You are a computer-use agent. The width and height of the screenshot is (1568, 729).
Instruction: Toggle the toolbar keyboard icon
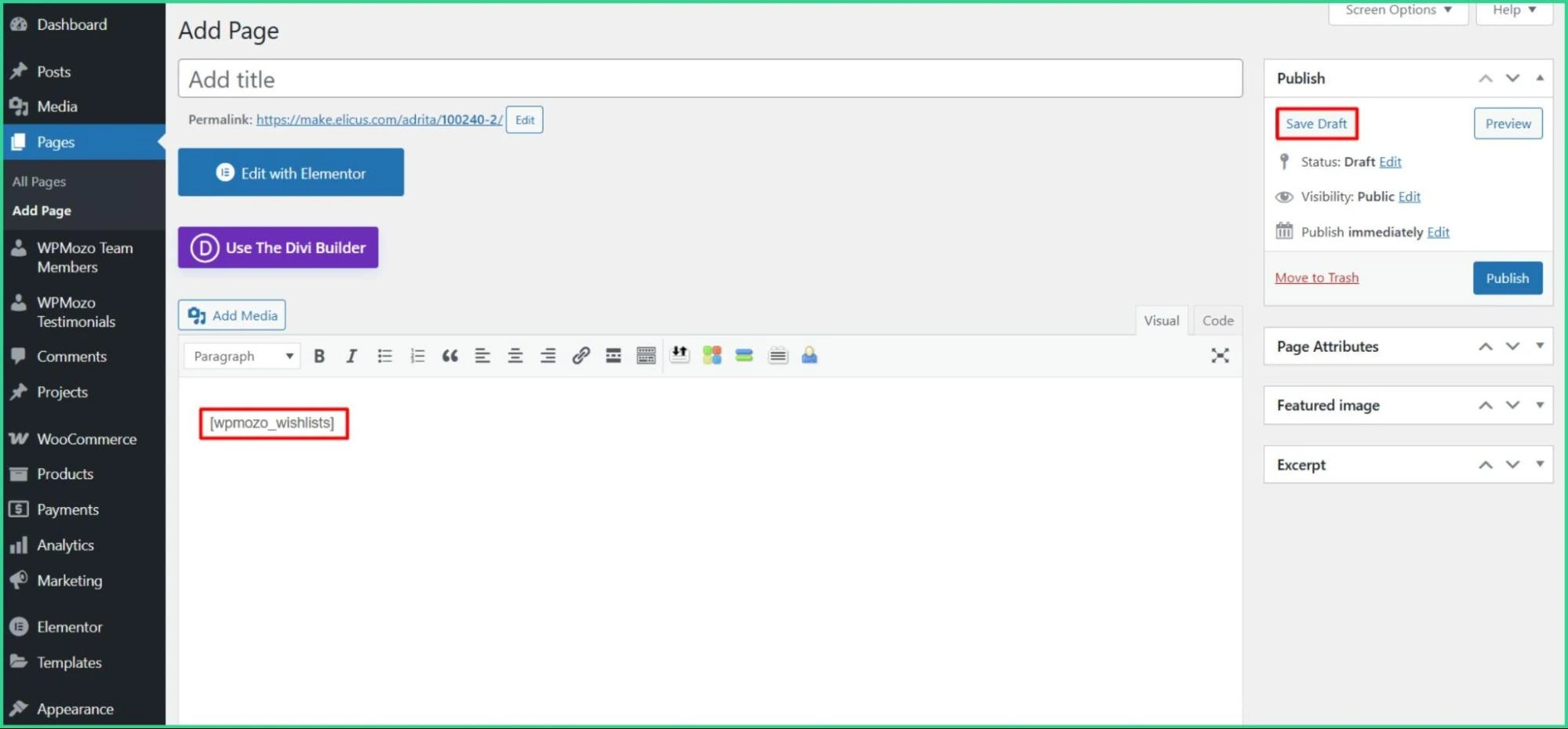646,356
